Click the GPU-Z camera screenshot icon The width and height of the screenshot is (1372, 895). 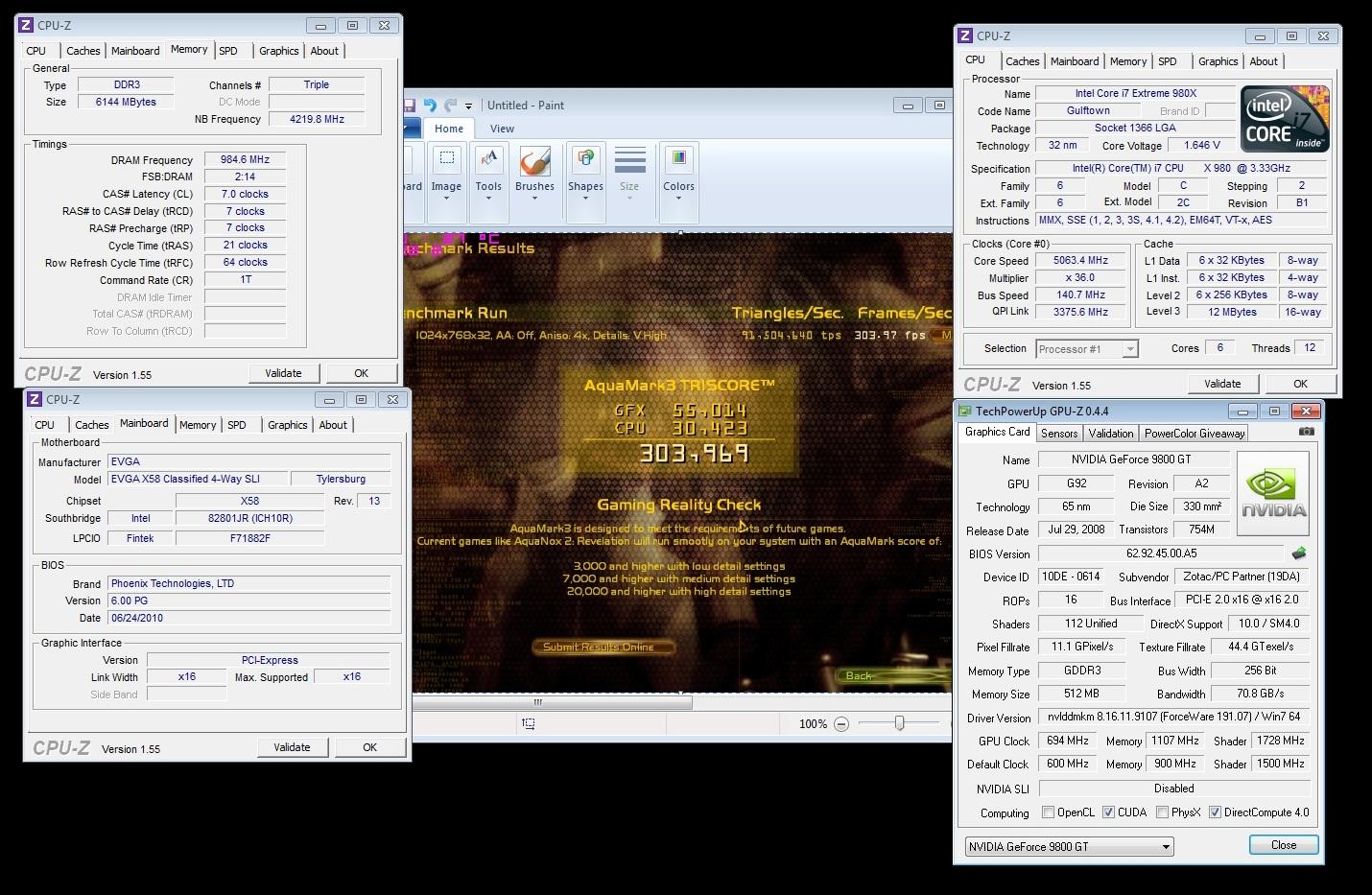tap(1306, 432)
